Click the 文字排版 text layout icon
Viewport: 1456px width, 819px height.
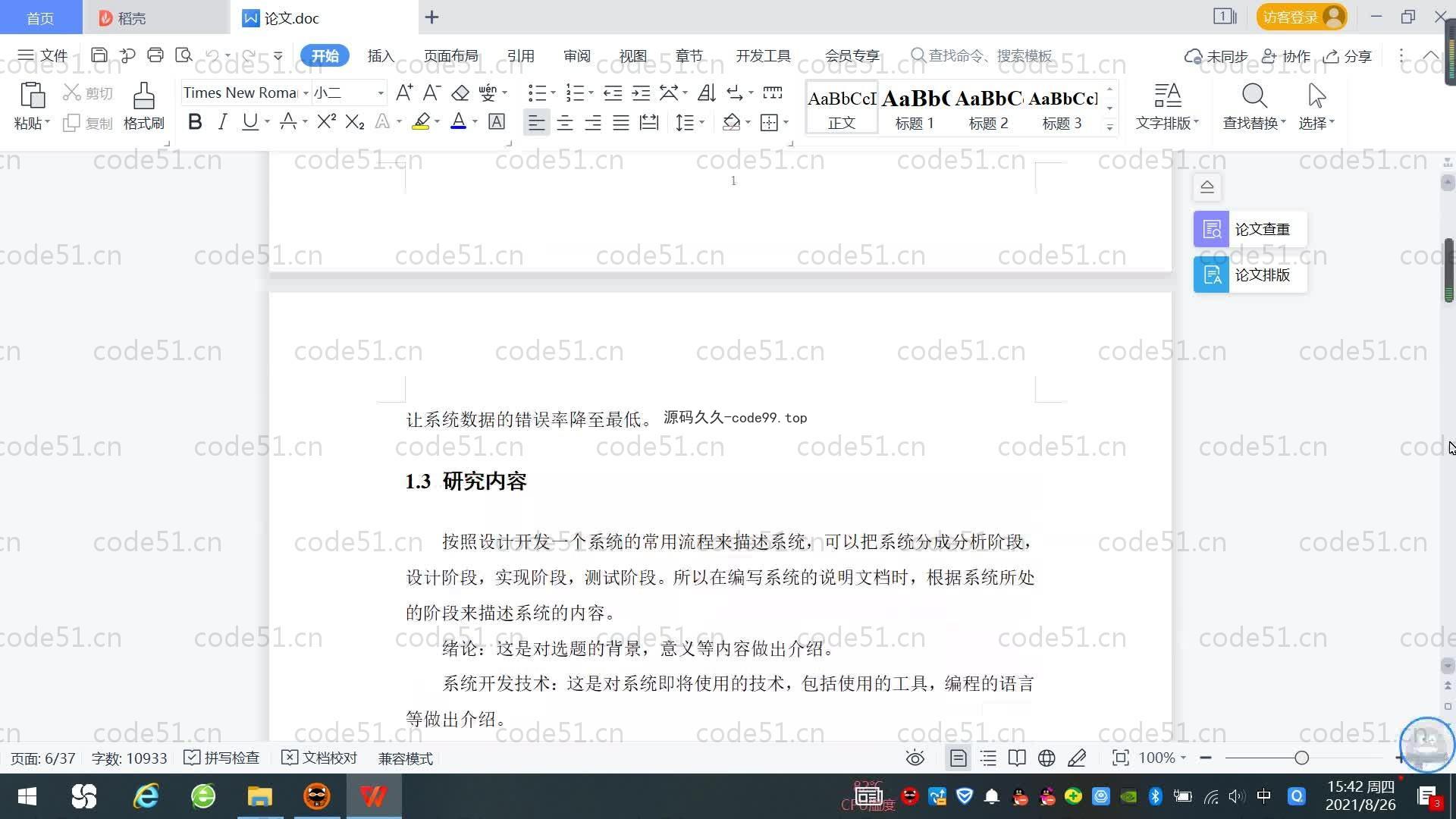1168,96
